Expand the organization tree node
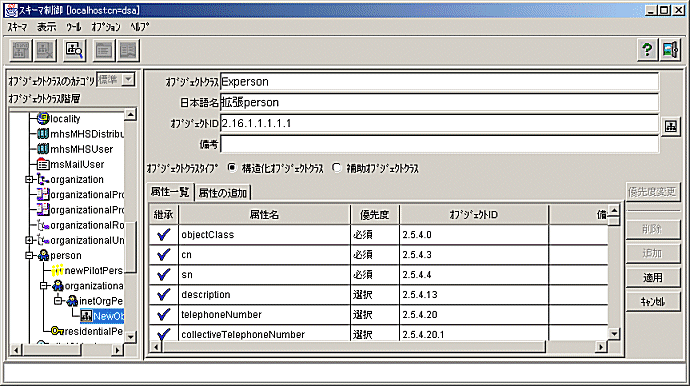This screenshot has height=386, width=690. tap(29, 180)
